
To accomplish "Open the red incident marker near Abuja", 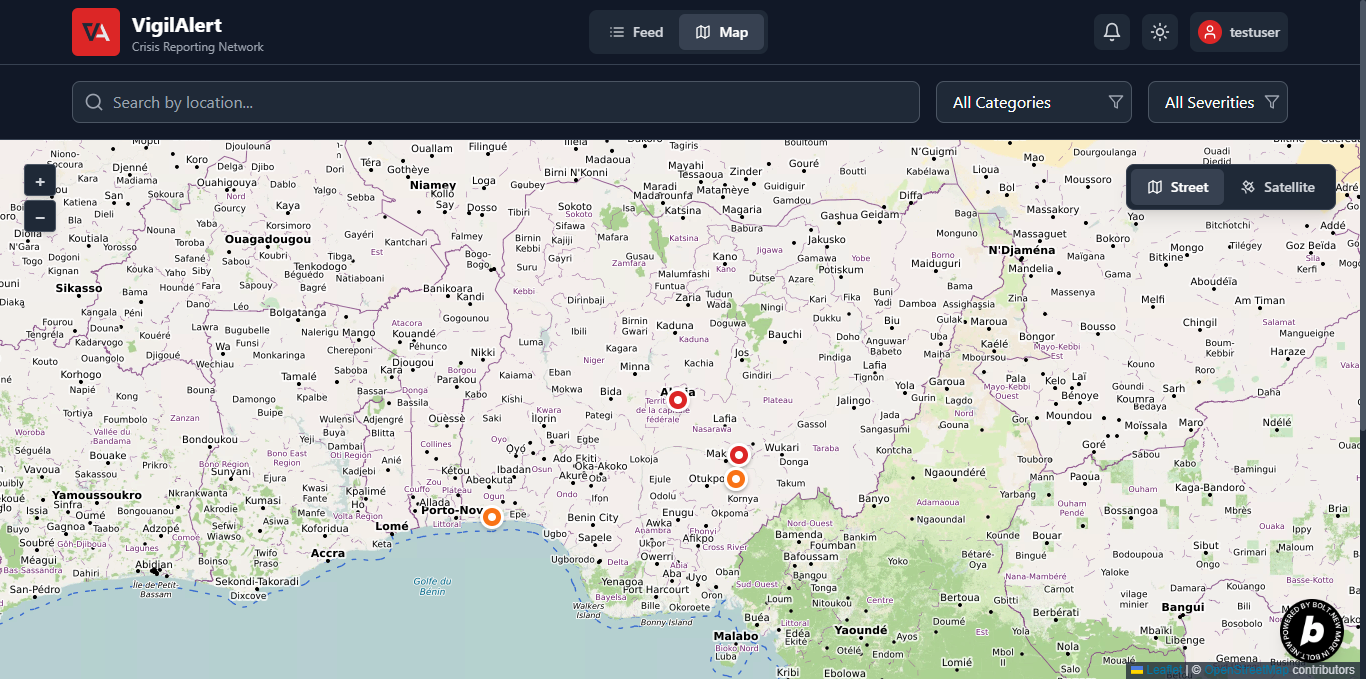I will point(678,400).
